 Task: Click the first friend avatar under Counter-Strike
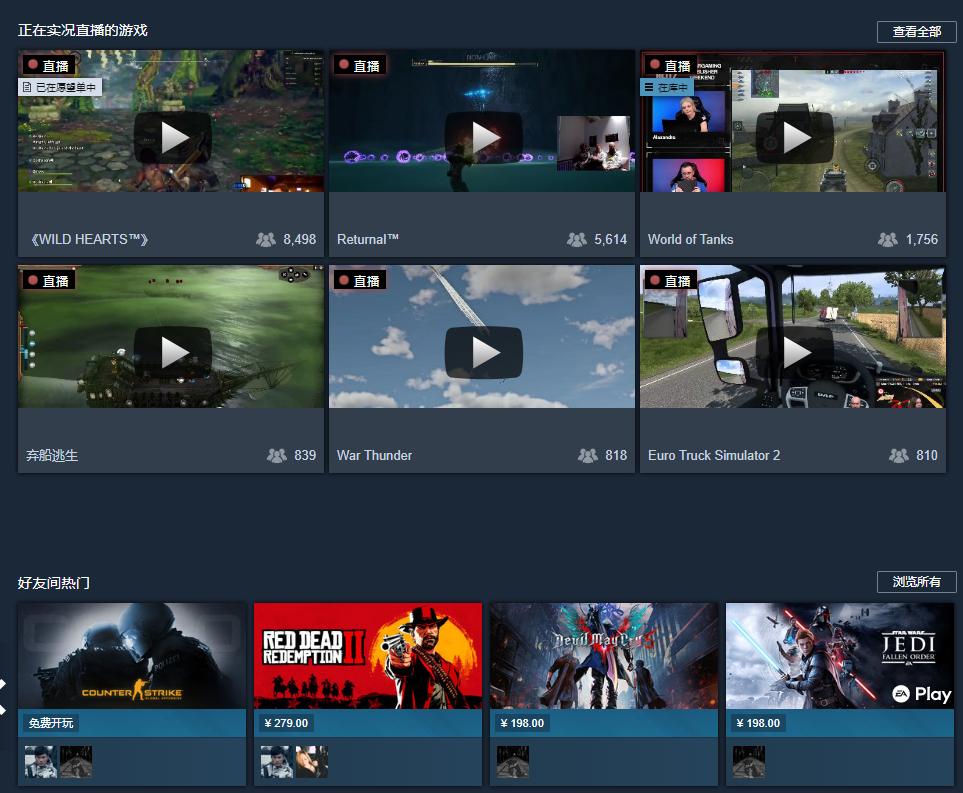point(41,762)
